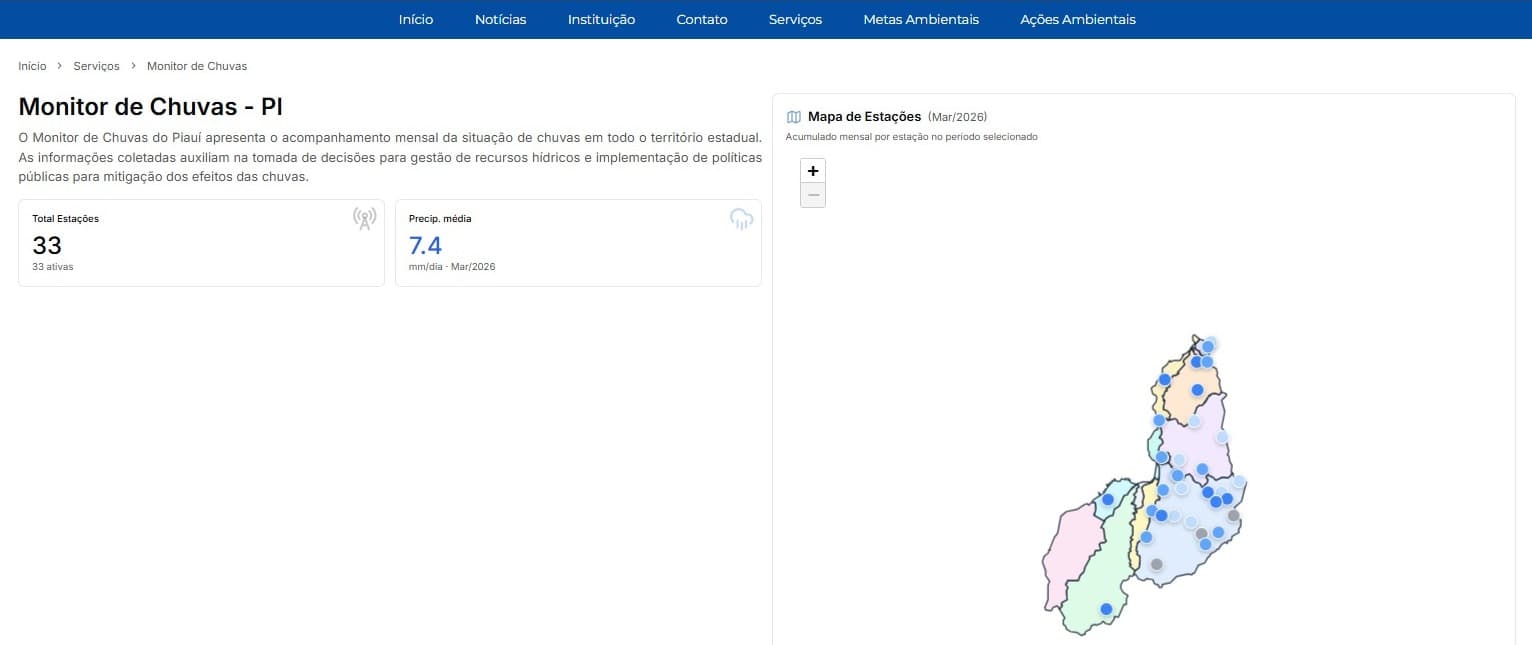
Task: Click the rain cloud icon on Precip. média card
Action: pyautogui.click(x=741, y=219)
